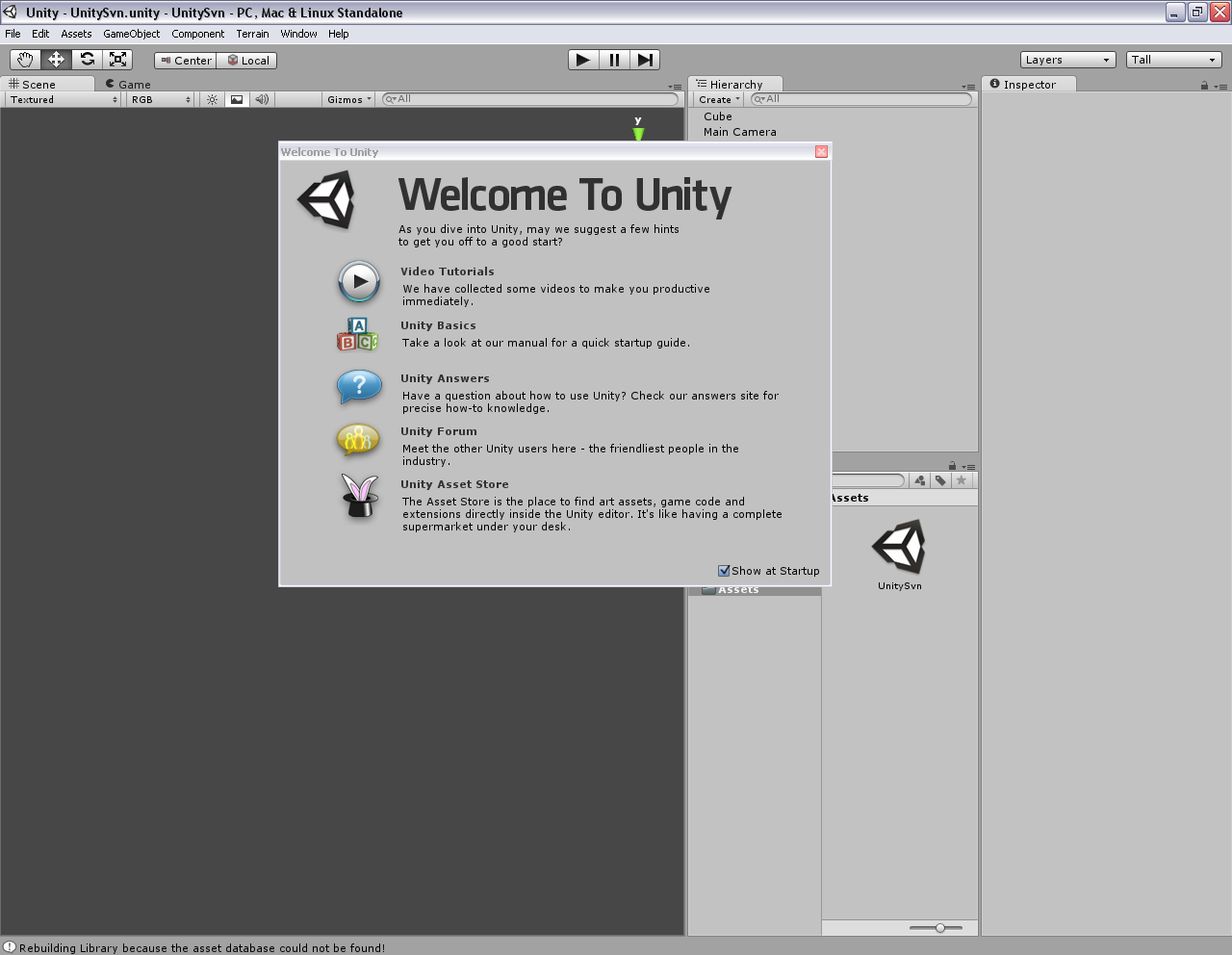
Task: Click the Video Tutorials play icon
Action: 357,281
